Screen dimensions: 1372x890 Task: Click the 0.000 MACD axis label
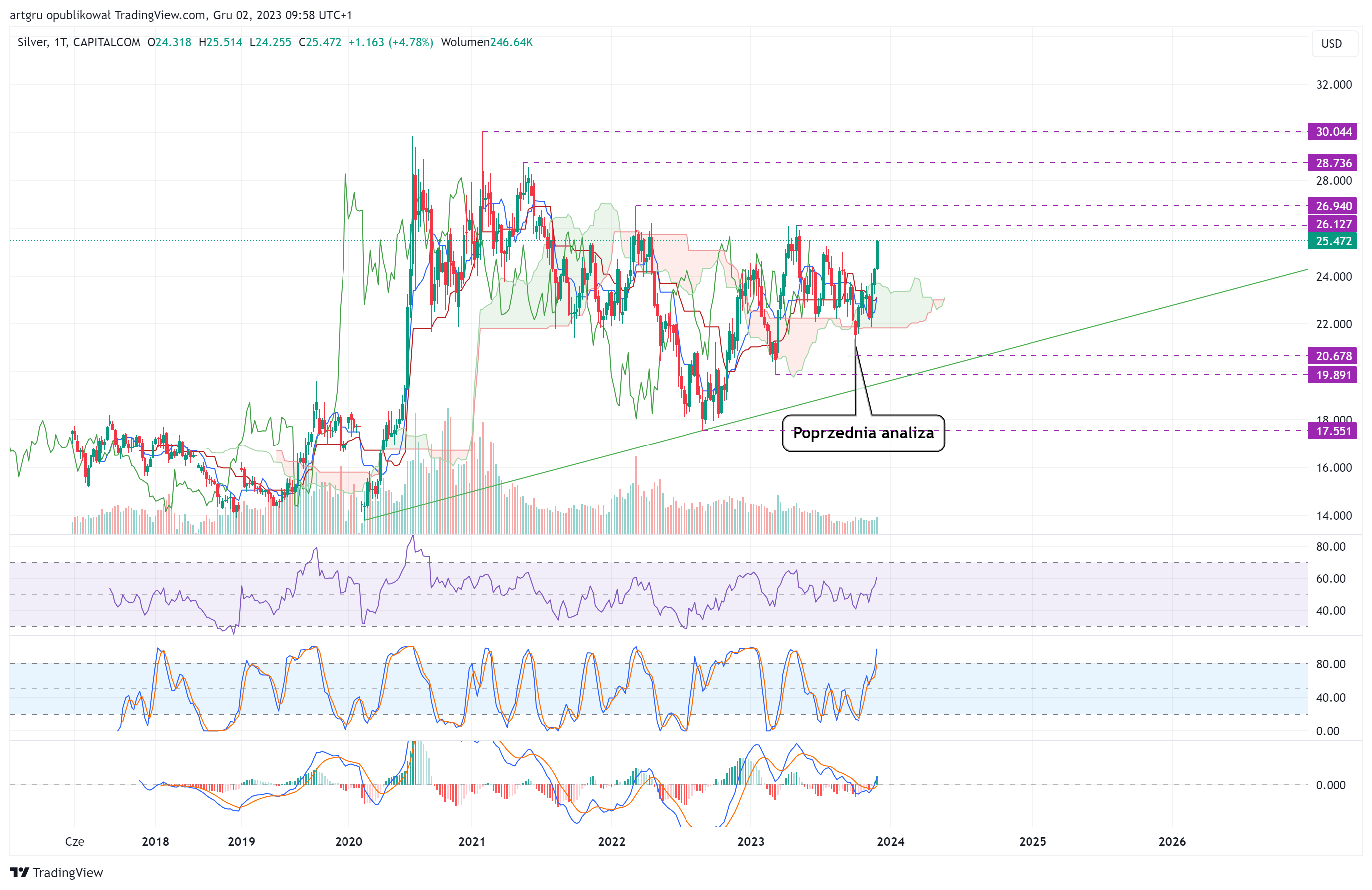click(x=1331, y=785)
